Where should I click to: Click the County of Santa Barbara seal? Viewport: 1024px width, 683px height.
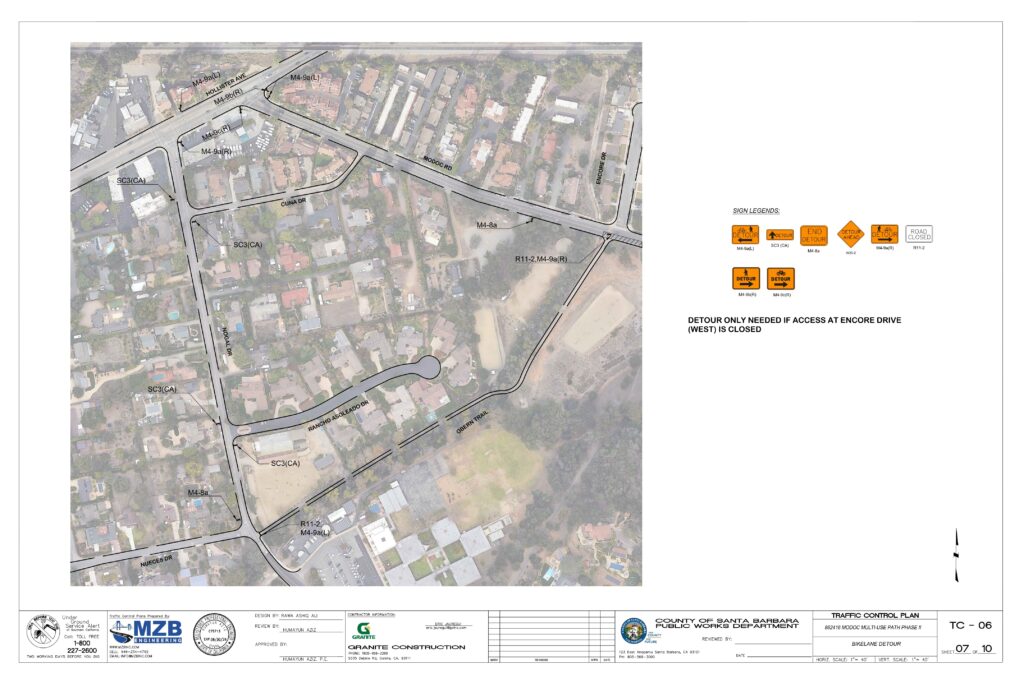632,630
